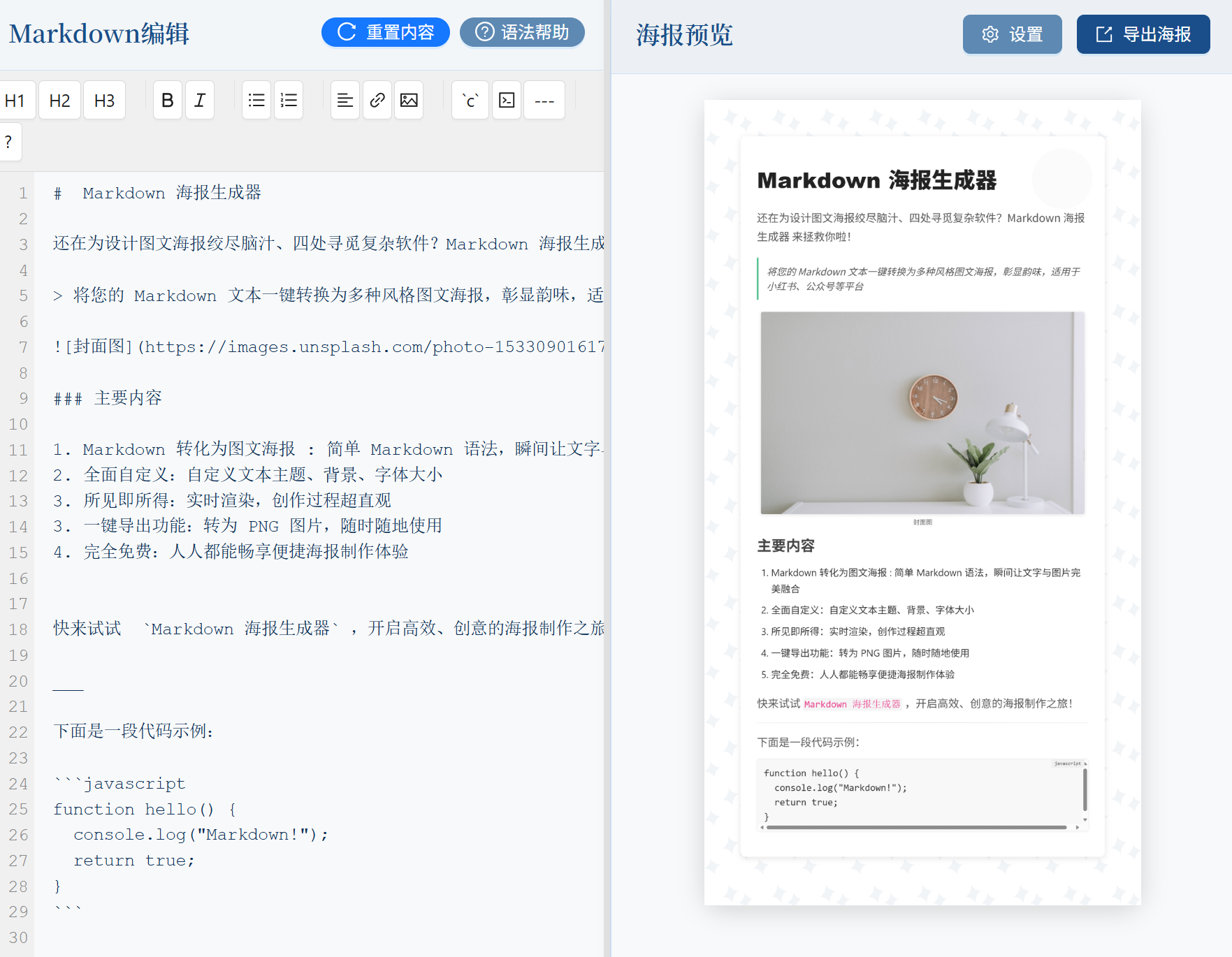The image size is (1232, 957).
Task: Click 导出海报 export poster button
Action: pos(1143,34)
